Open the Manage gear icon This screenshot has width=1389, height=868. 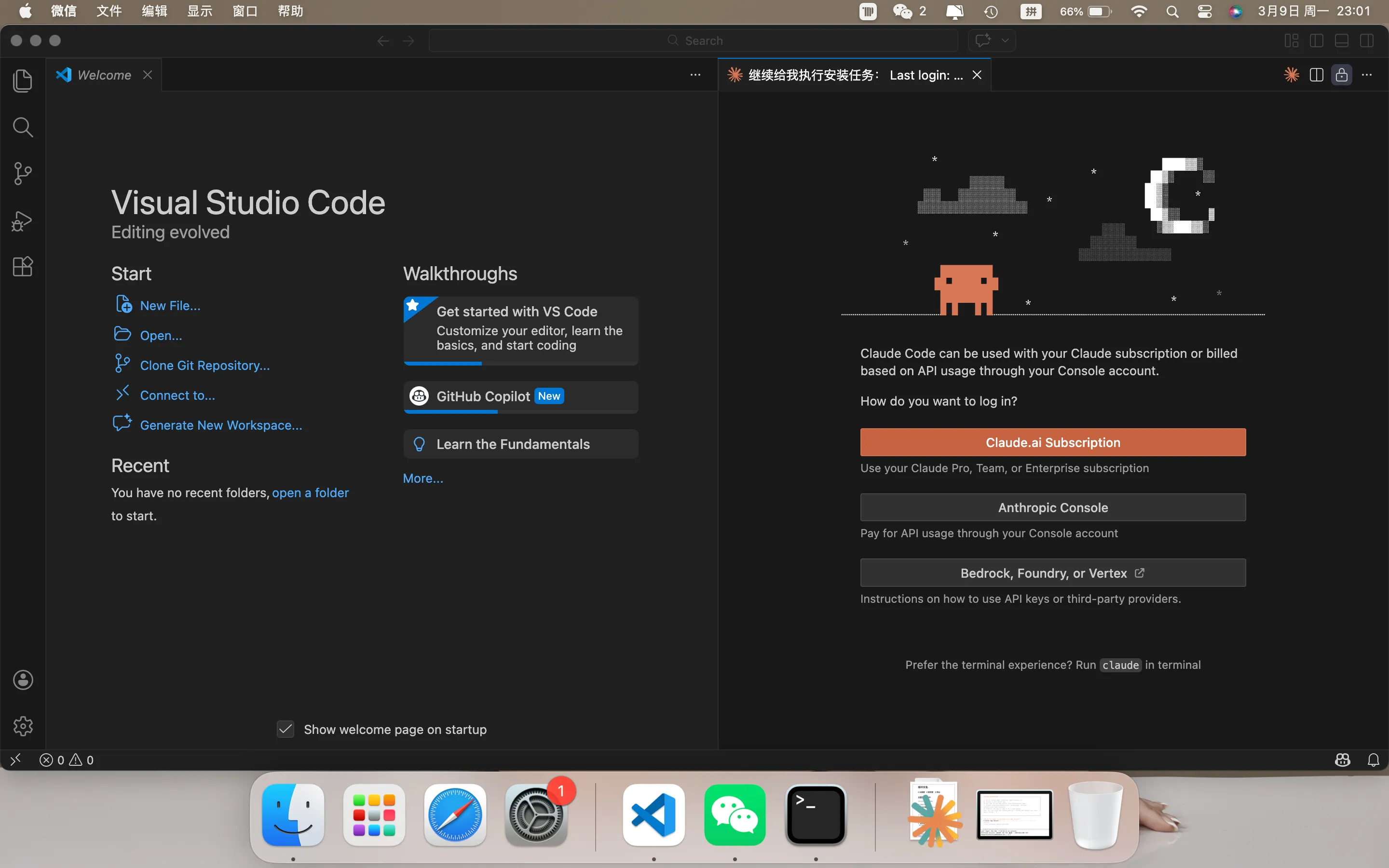pos(23,726)
